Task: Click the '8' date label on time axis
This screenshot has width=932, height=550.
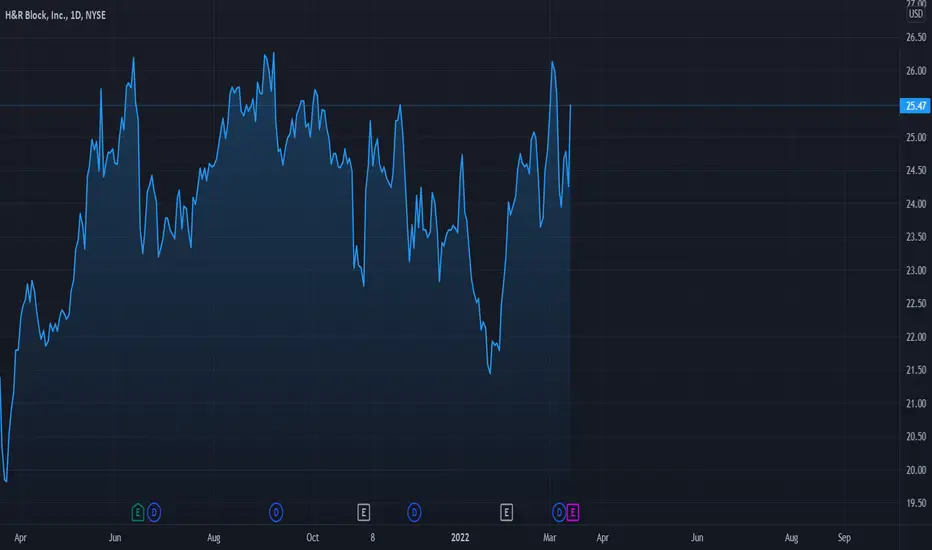Action: pos(373,538)
